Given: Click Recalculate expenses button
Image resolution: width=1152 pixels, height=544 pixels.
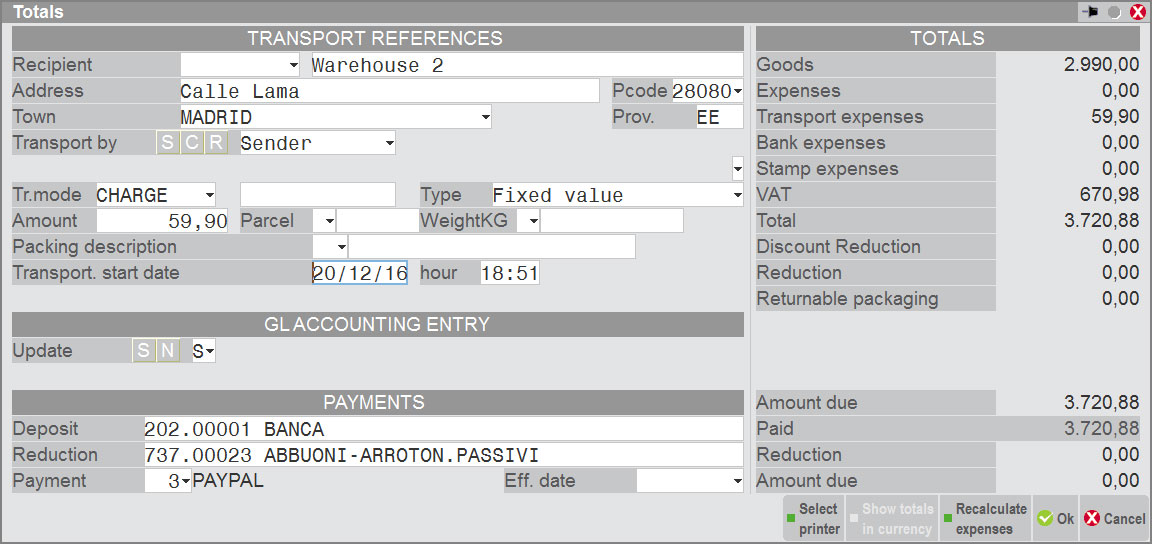Looking at the screenshot, I should (x=984, y=519).
